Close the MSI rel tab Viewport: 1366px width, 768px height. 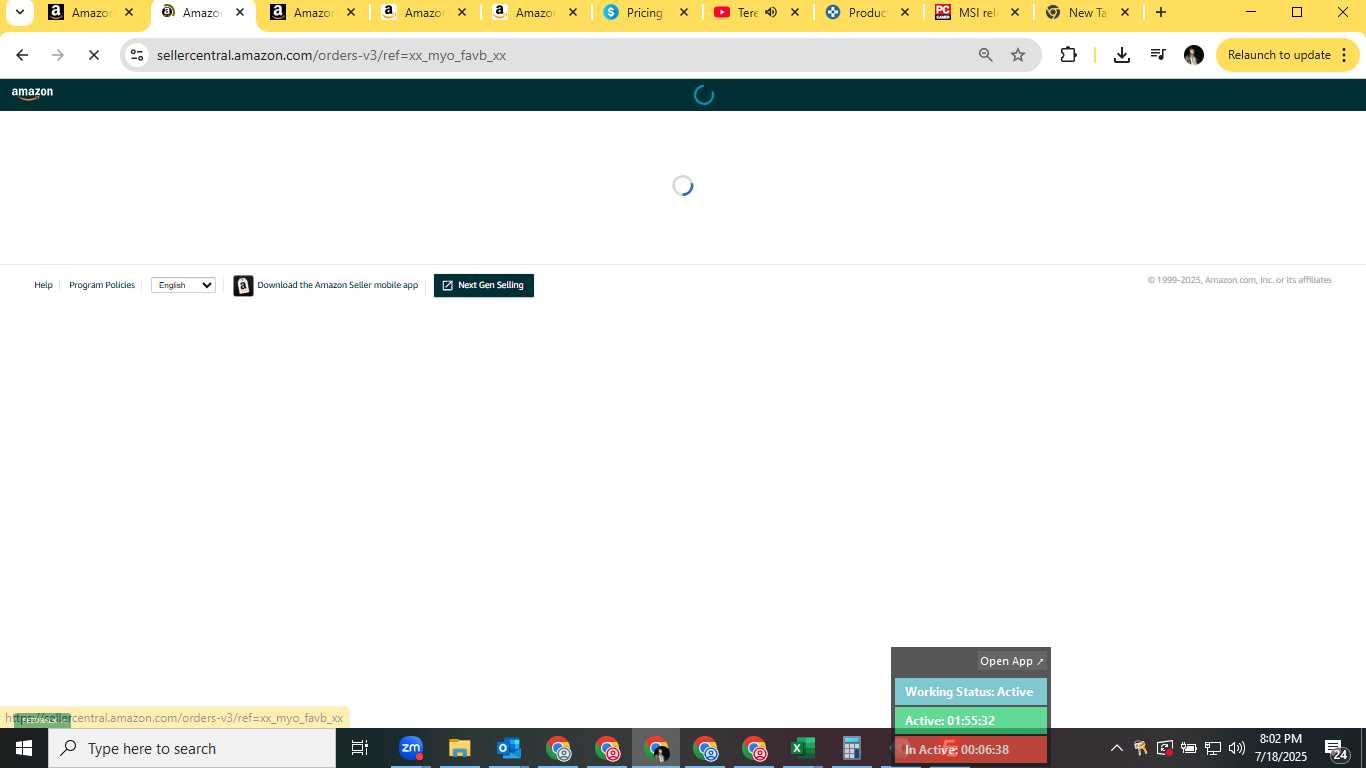coord(1015,13)
